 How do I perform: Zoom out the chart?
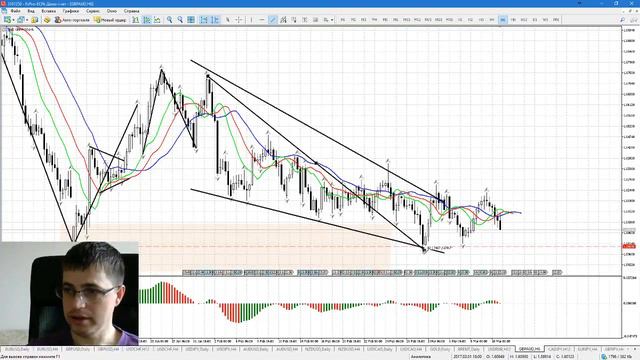(180, 20)
